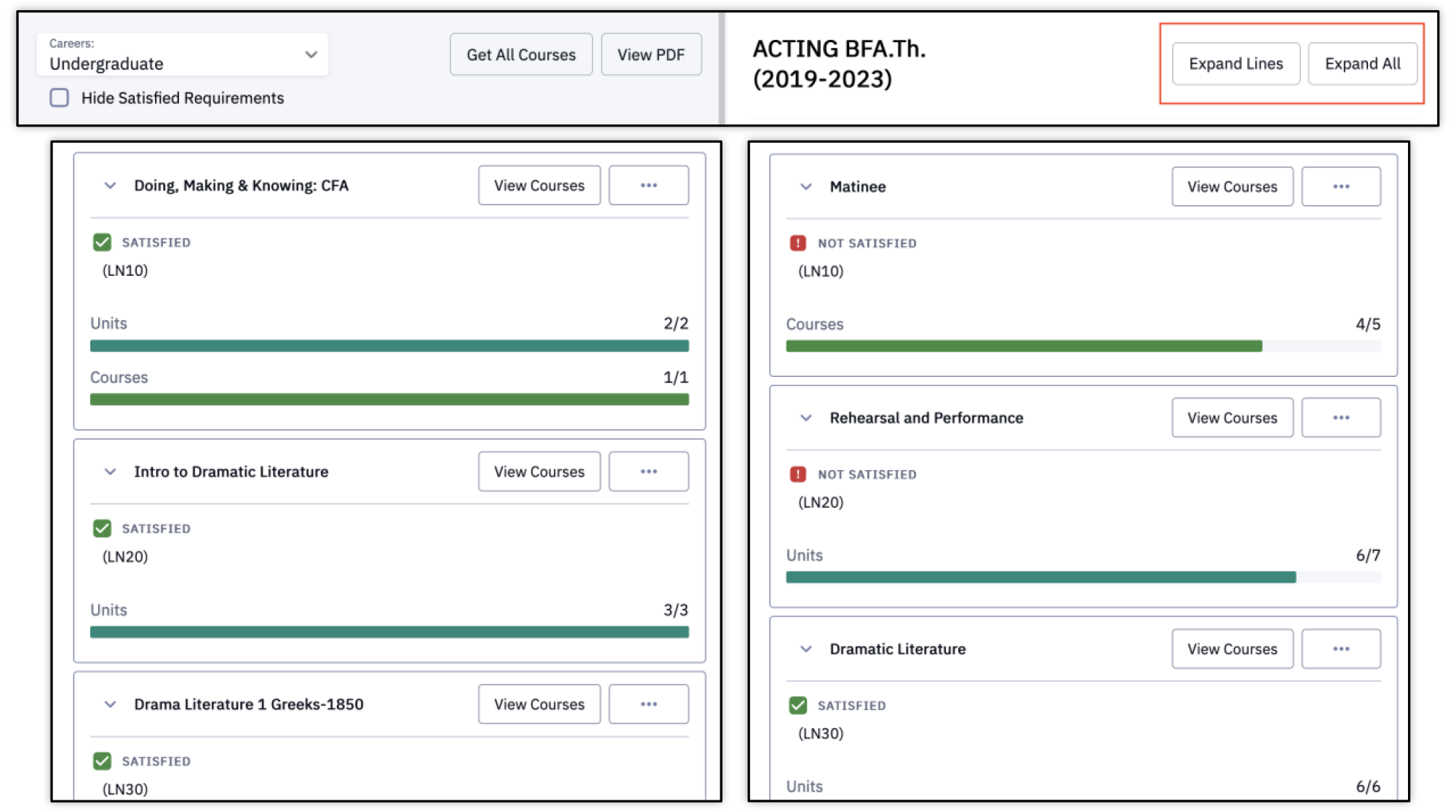Enable Hide Satisfied Requirements checkbox

pos(60,97)
